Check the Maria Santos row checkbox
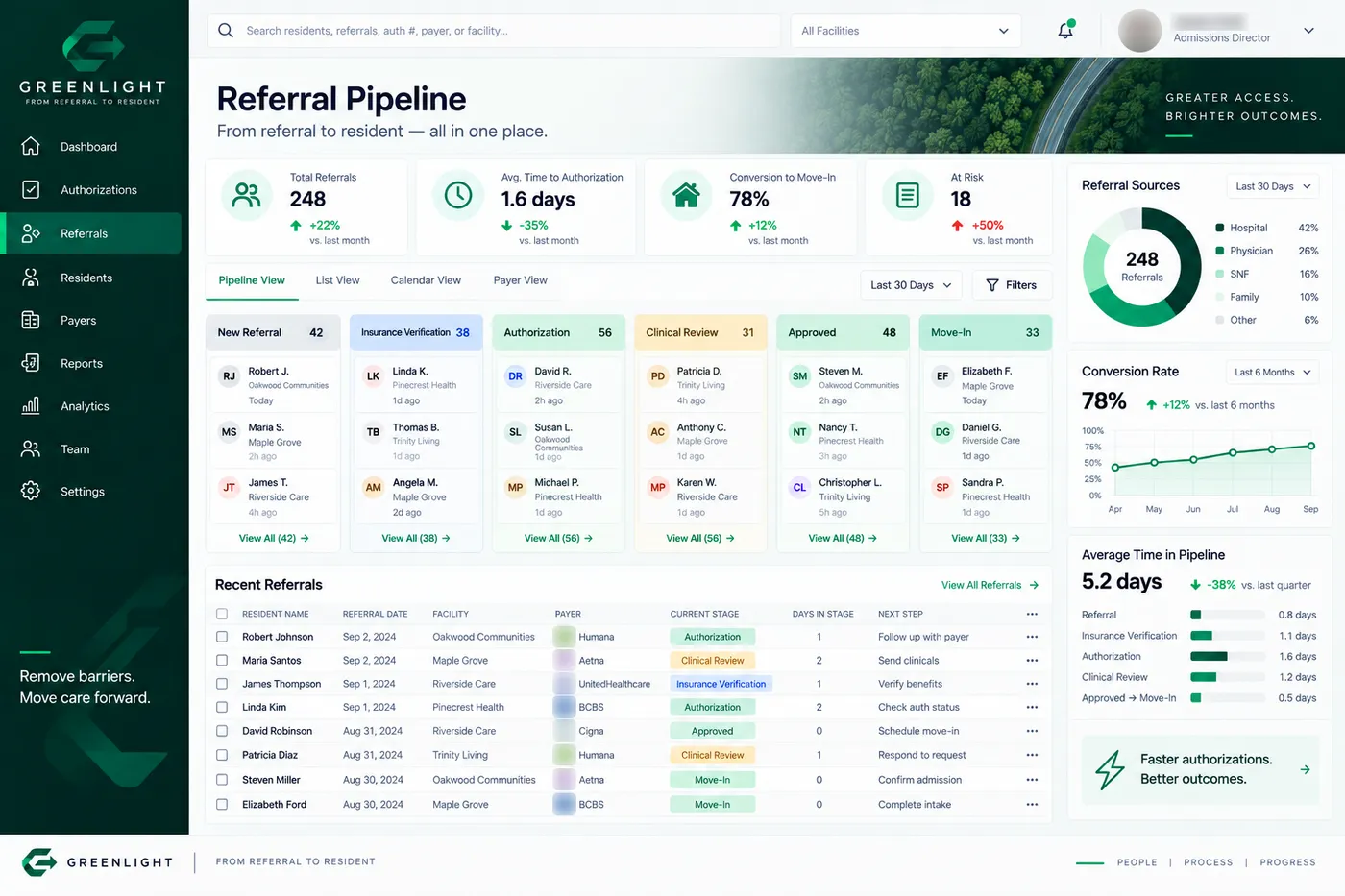The image size is (1345, 896). click(222, 661)
